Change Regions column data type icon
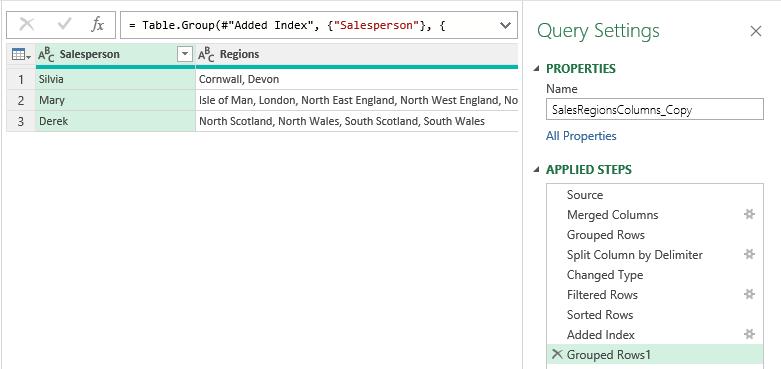This screenshot has height=369, width=781. point(206,55)
